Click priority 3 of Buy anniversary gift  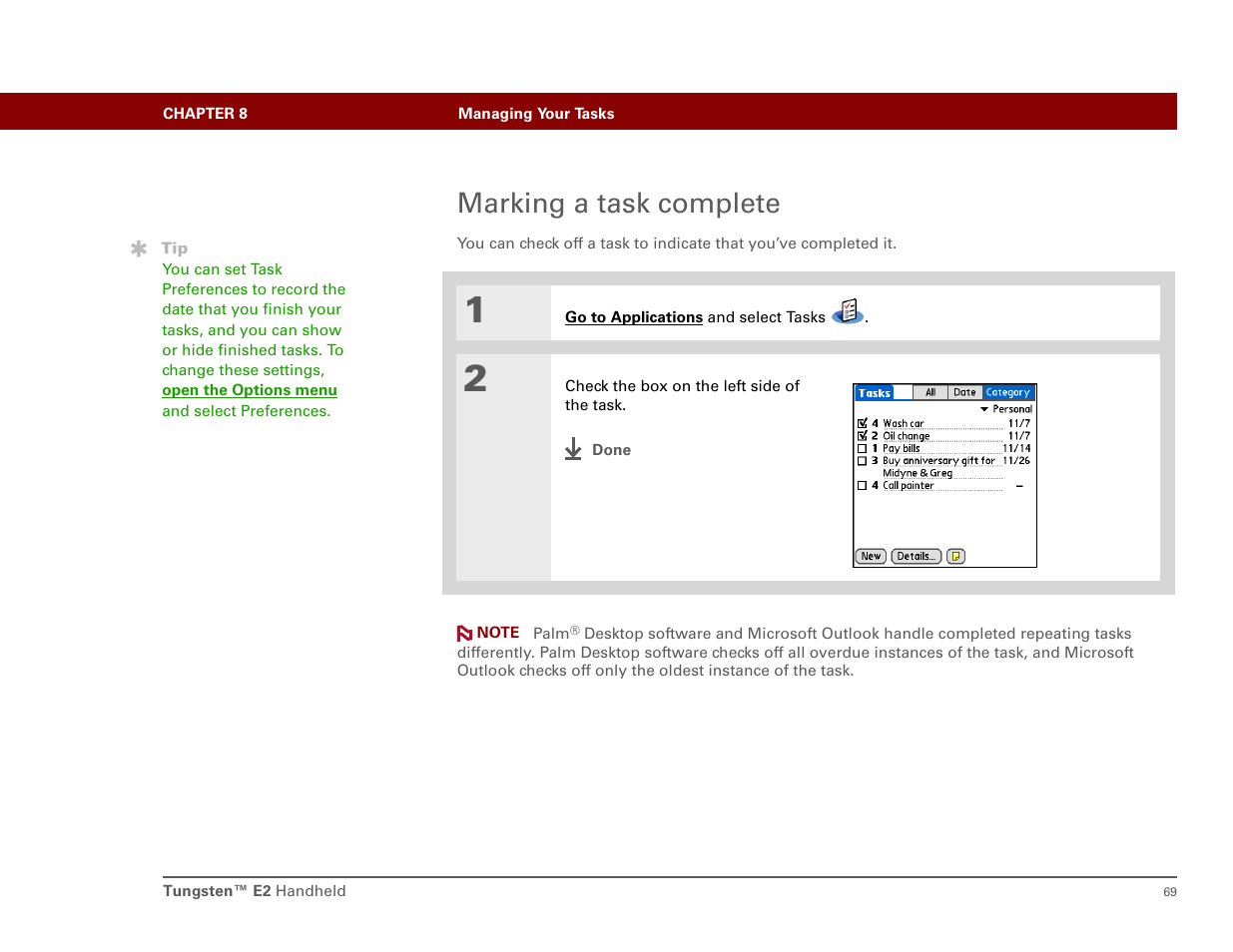[x=875, y=461]
